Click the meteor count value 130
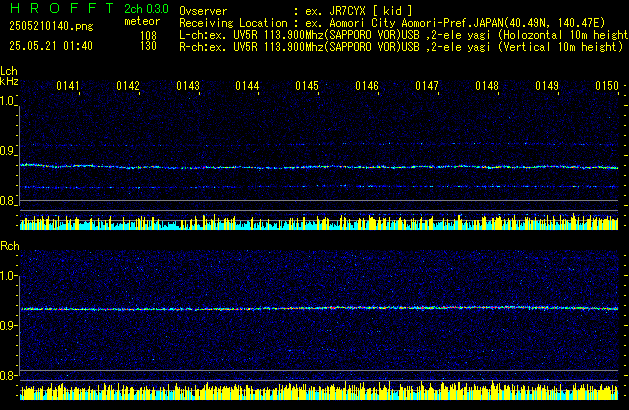 pyautogui.click(x=148, y=46)
